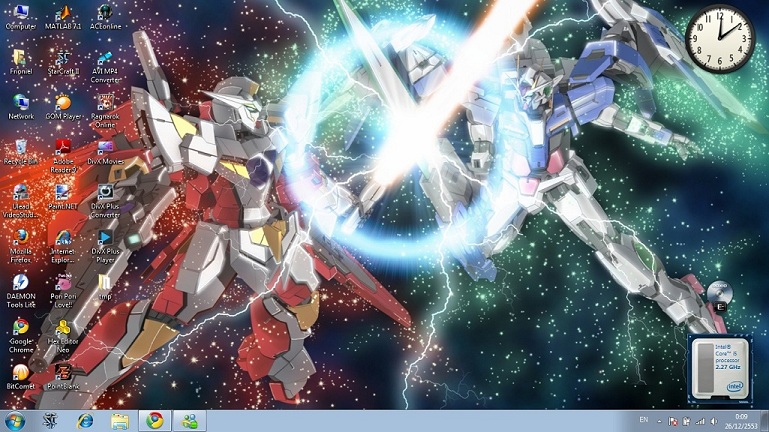Show hidden tray icons arrow
This screenshot has height=432, width=769.
[659, 421]
